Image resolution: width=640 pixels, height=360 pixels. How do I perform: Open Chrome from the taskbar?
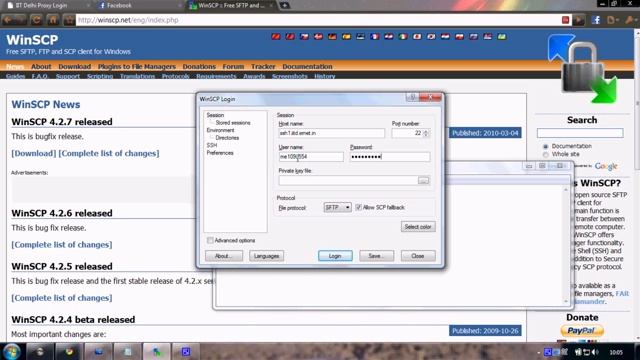(69, 351)
